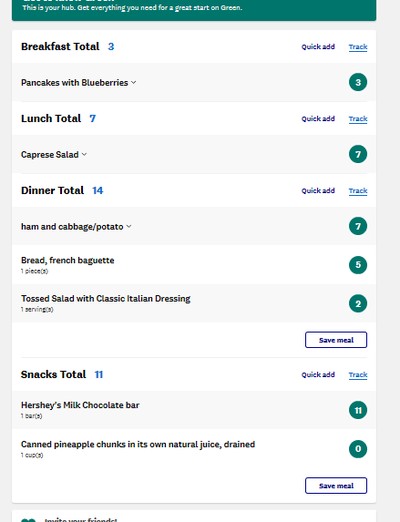Screen dimensions: 400x522
Task: Select the 2-point badge for Tossed Salad
Action: [358, 304]
